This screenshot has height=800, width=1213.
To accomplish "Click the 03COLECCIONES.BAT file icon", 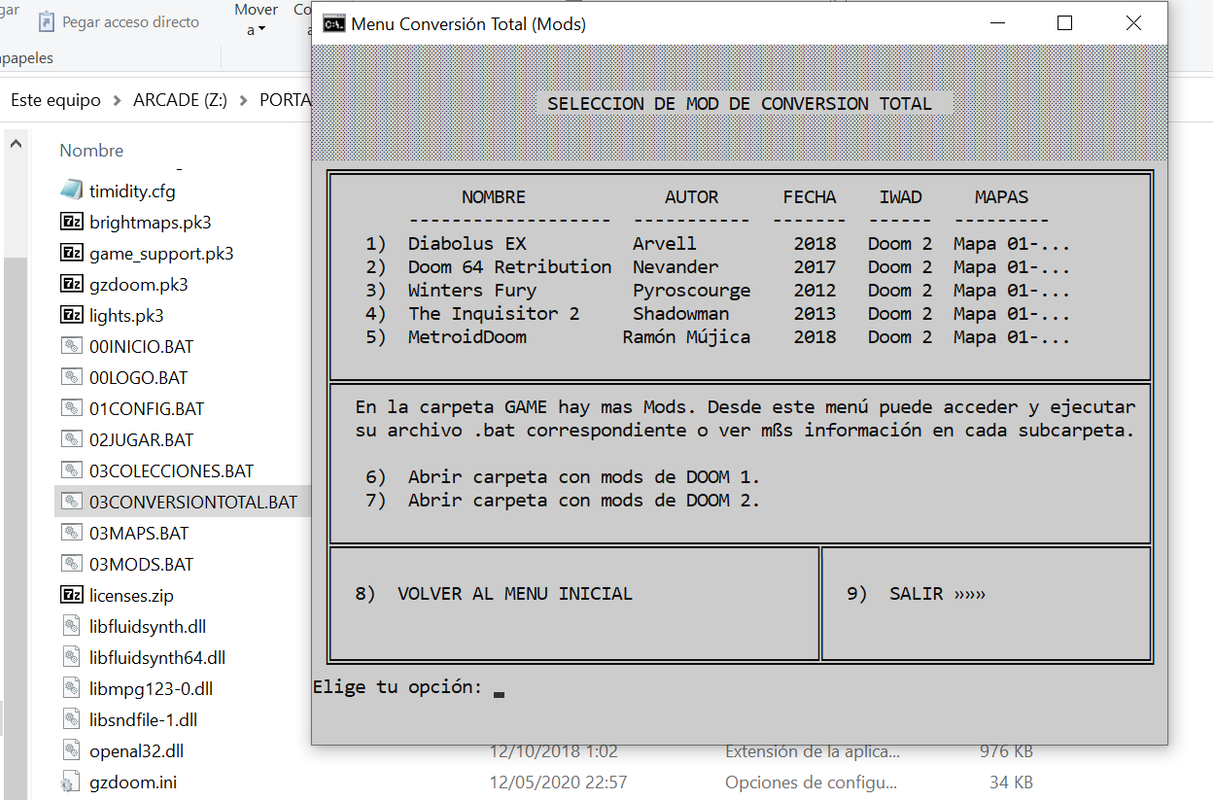I will [71, 470].
